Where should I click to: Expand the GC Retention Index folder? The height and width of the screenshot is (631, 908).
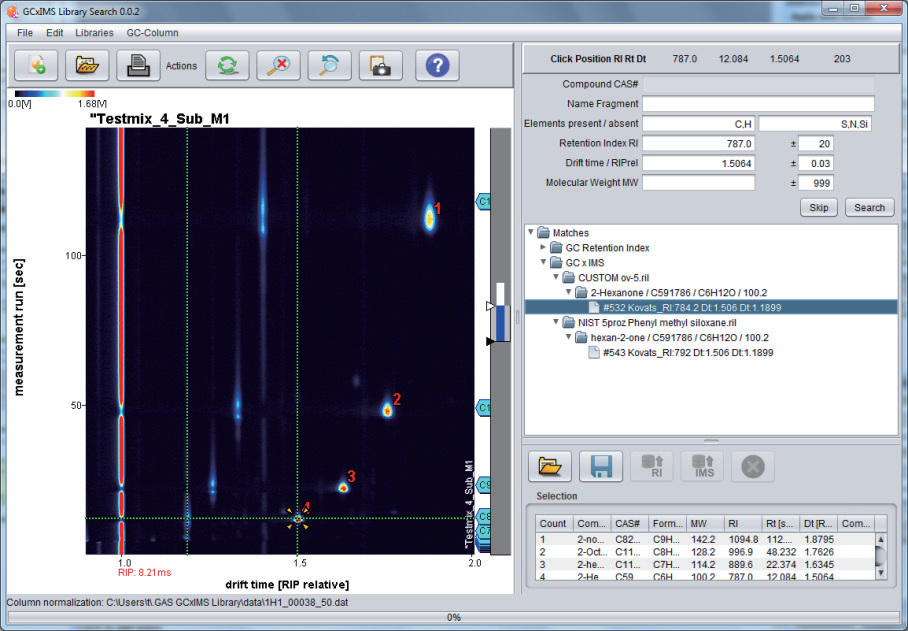coord(543,247)
